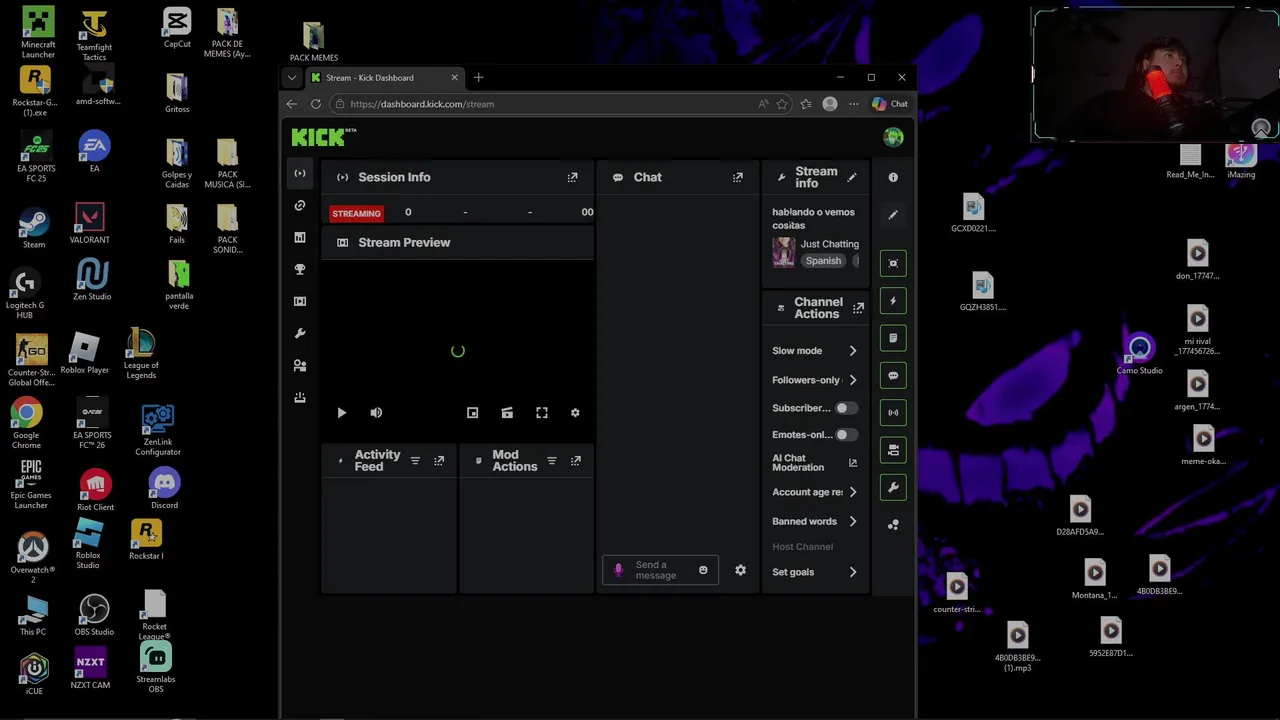Toggle the green chat bubble widget button
This screenshot has height=720, width=1280.
coord(893,375)
